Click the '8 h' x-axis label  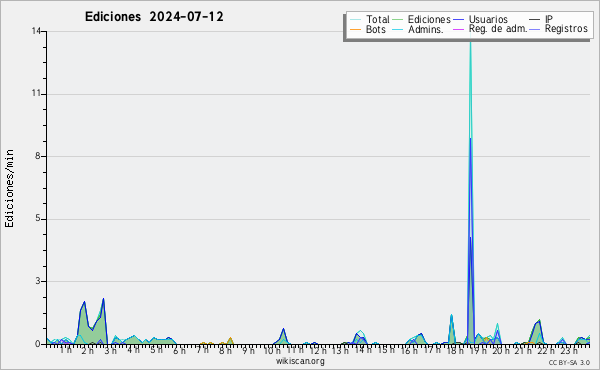click(x=225, y=350)
